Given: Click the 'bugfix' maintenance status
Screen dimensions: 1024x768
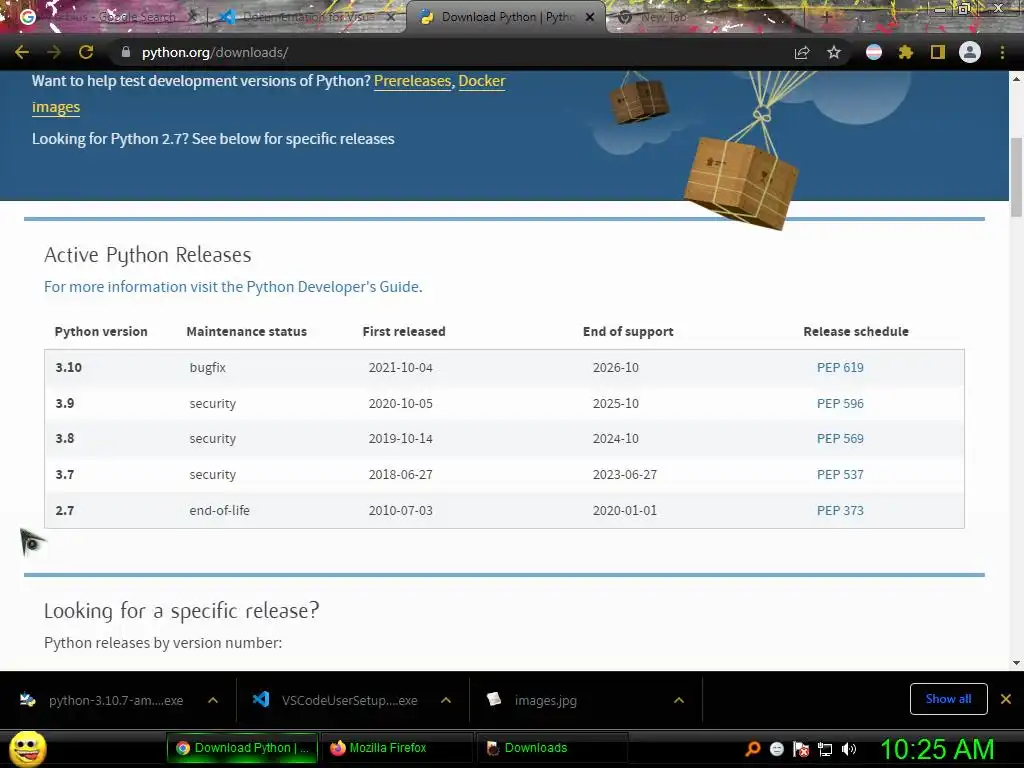Looking at the screenshot, I should point(208,368).
